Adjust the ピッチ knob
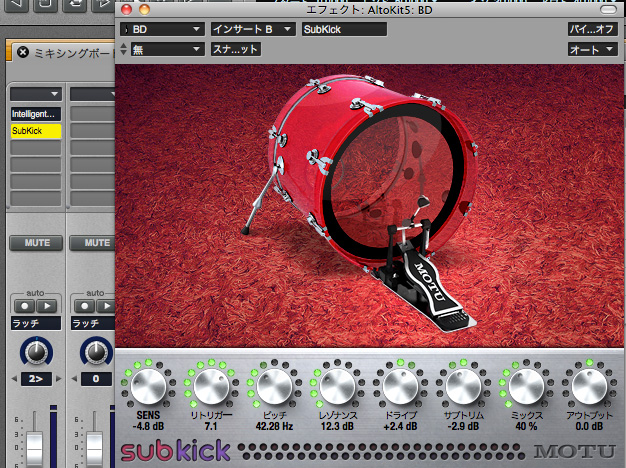The height and width of the screenshot is (468, 626). click(x=274, y=386)
